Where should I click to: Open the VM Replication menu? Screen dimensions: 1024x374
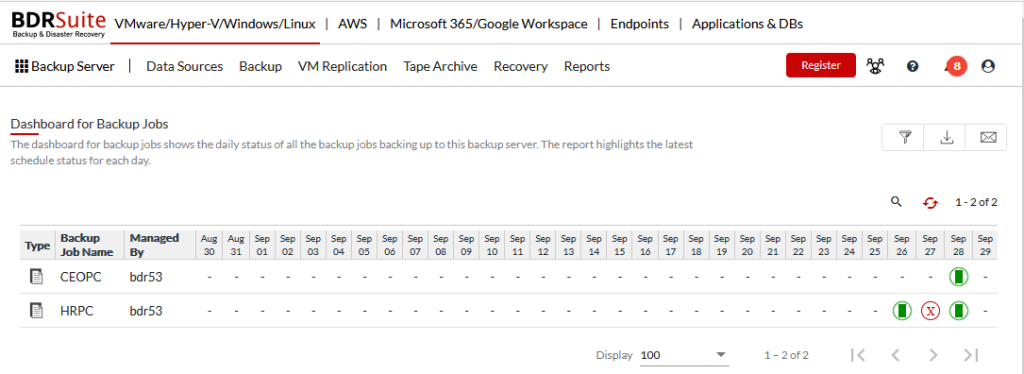point(342,66)
